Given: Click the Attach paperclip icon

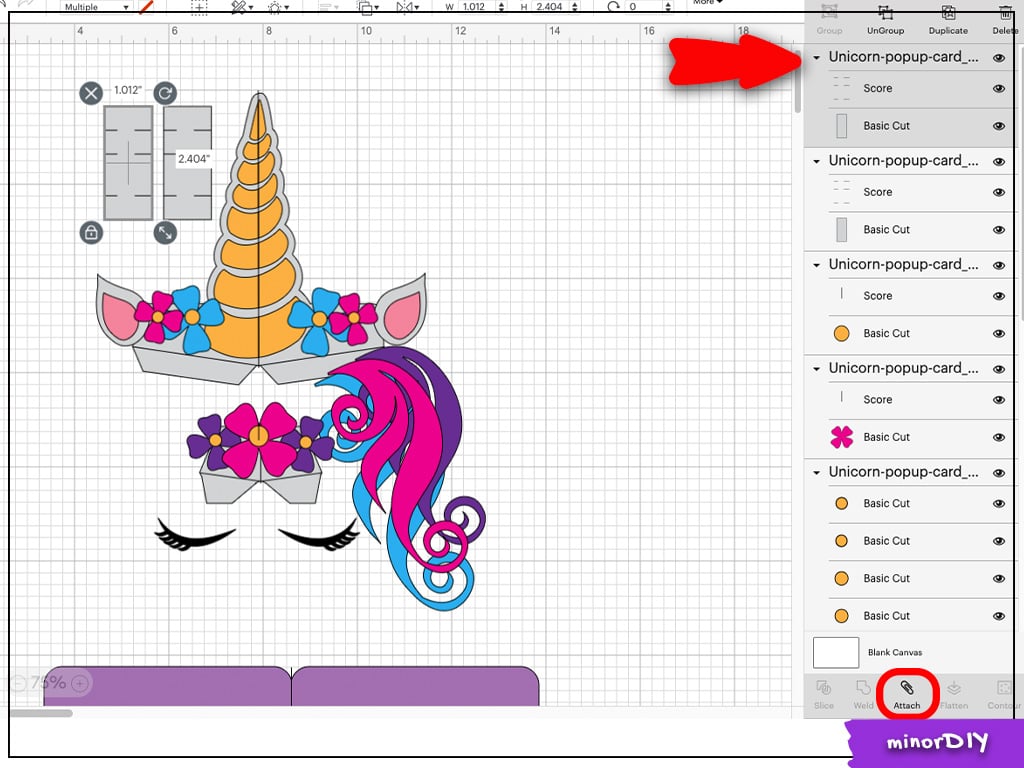Looking at the screenshot, I should coord(906,688).
